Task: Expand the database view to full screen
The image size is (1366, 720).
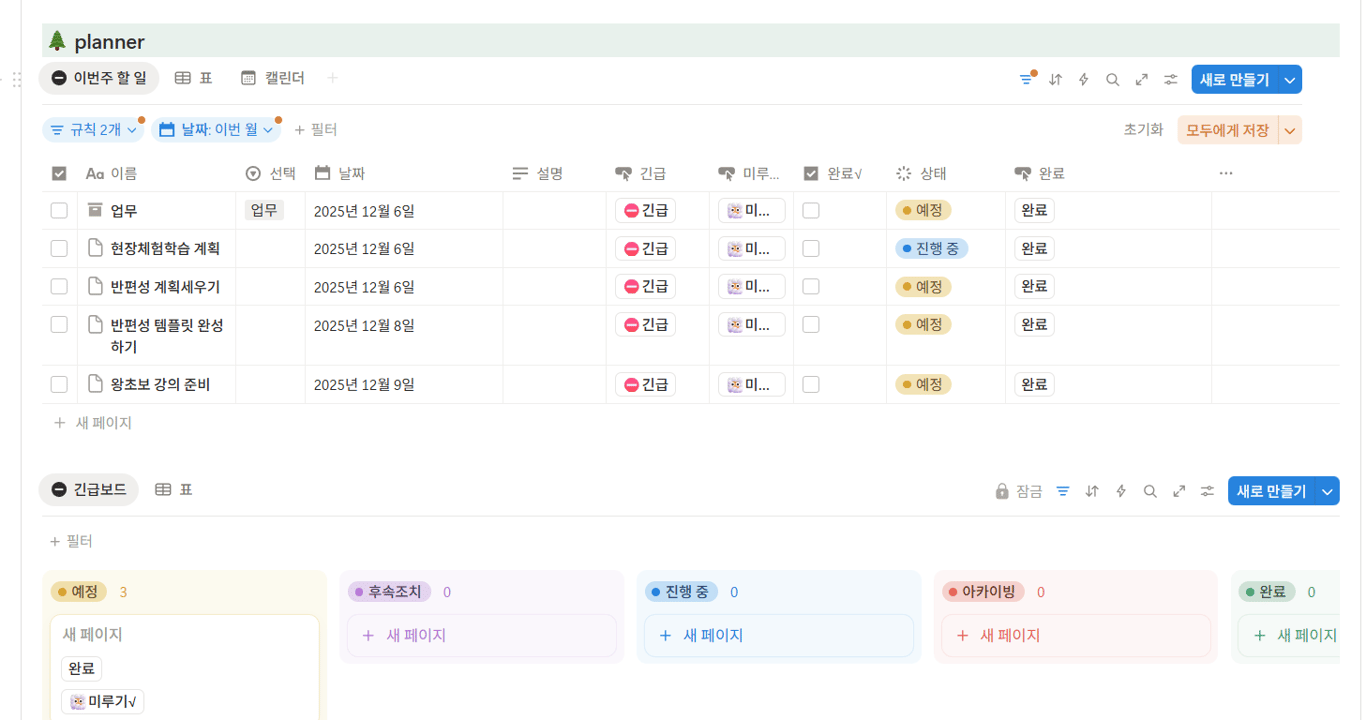Action: point(1141,78)
